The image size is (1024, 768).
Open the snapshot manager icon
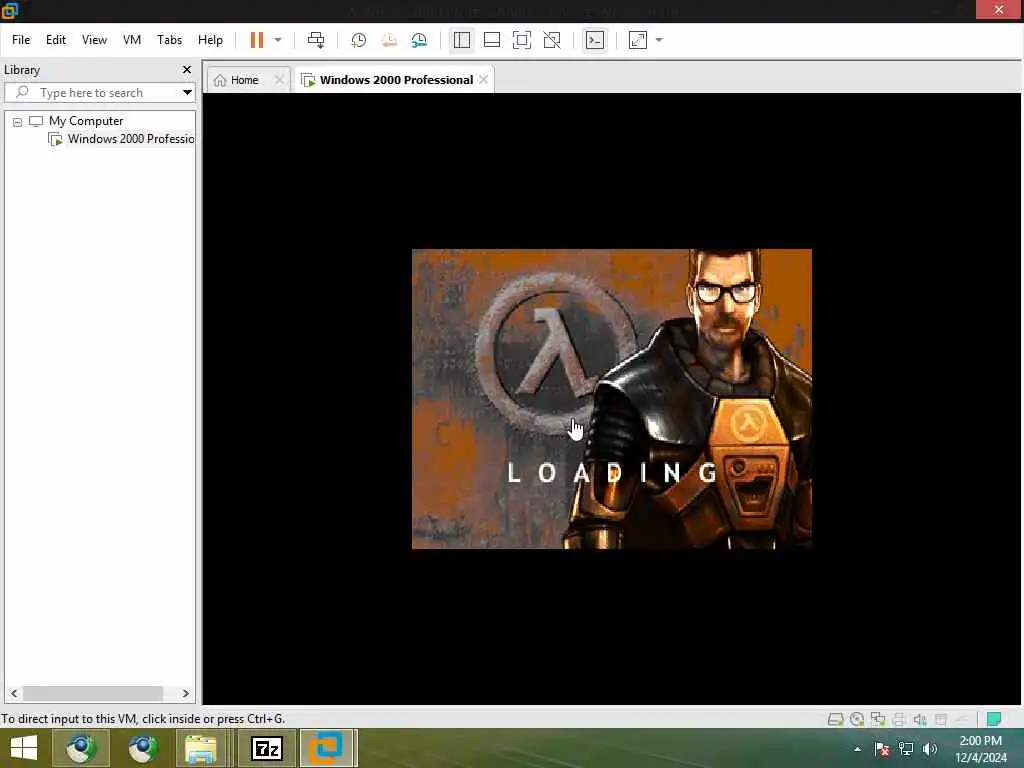[419, 40]
